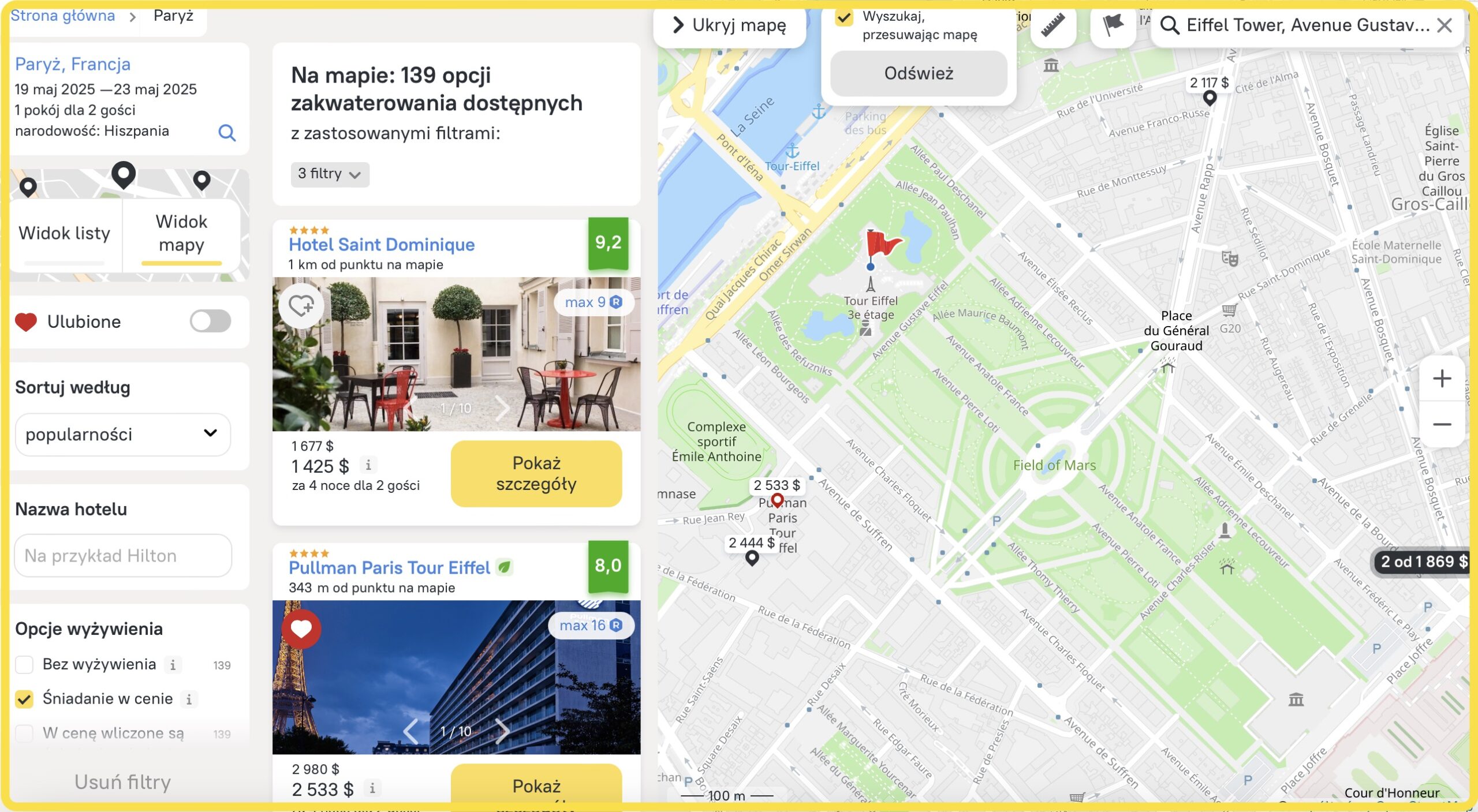Open Strona główna breadcrumb link
1478x812 pixels.
click(63, 16)
